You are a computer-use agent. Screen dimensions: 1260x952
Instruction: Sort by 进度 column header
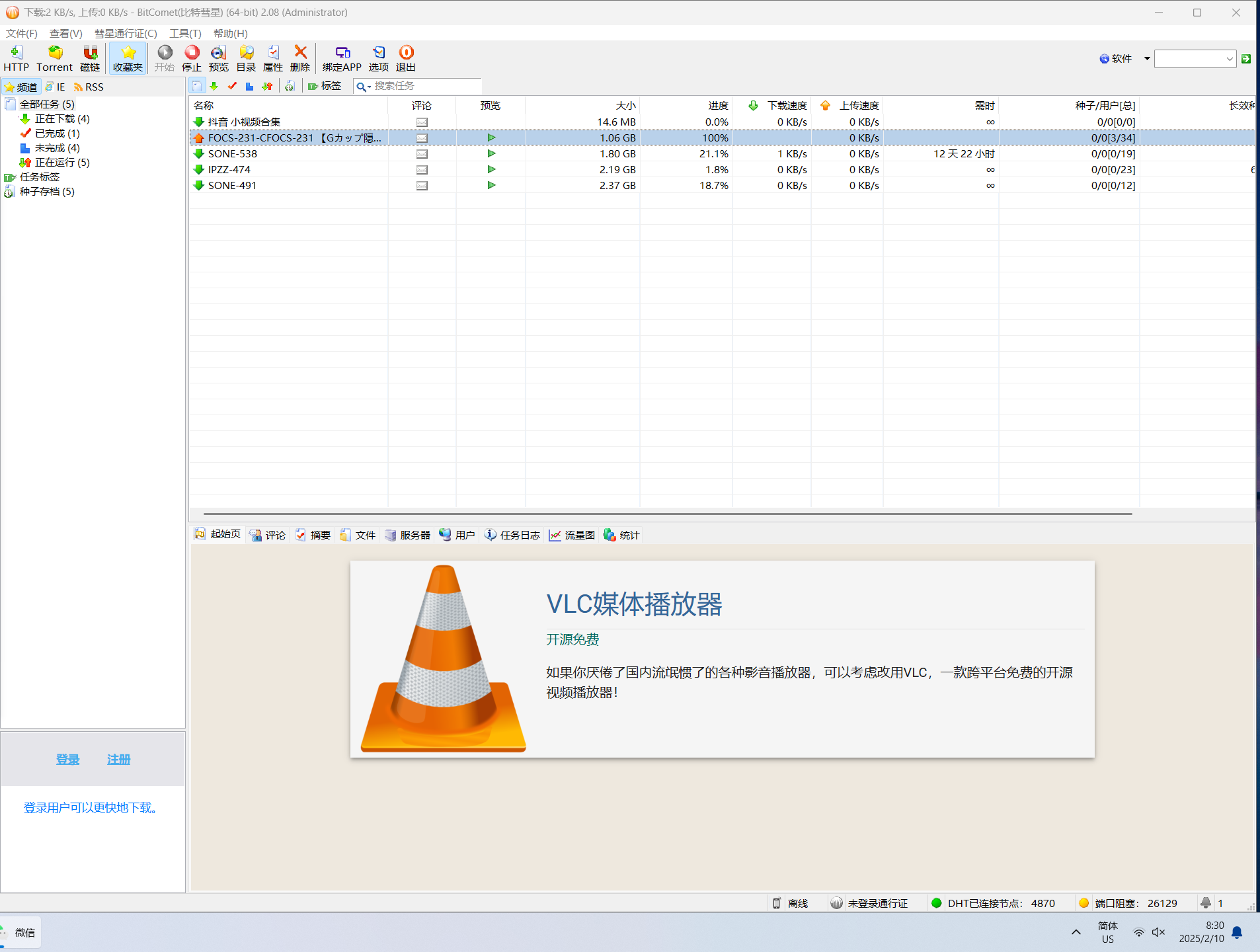(x=686, y=105)
